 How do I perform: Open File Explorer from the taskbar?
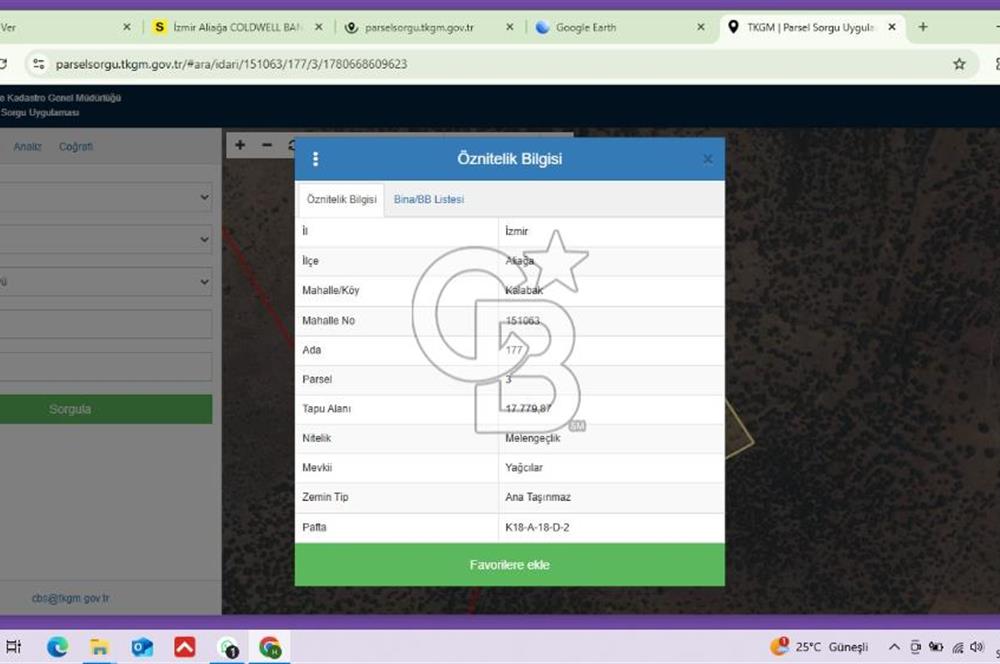(99, 647)
